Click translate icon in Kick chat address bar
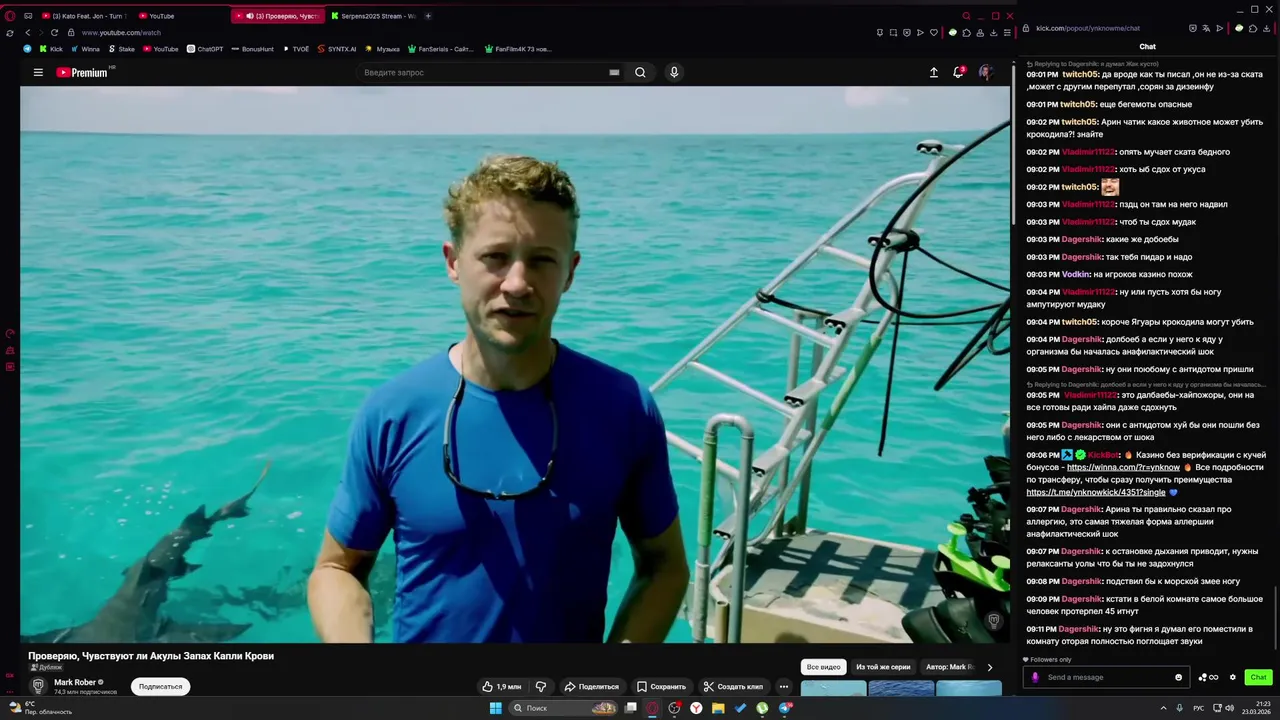Image resolution: width=1280 pixels, height=720 pixels. [x=1206, y=28]
